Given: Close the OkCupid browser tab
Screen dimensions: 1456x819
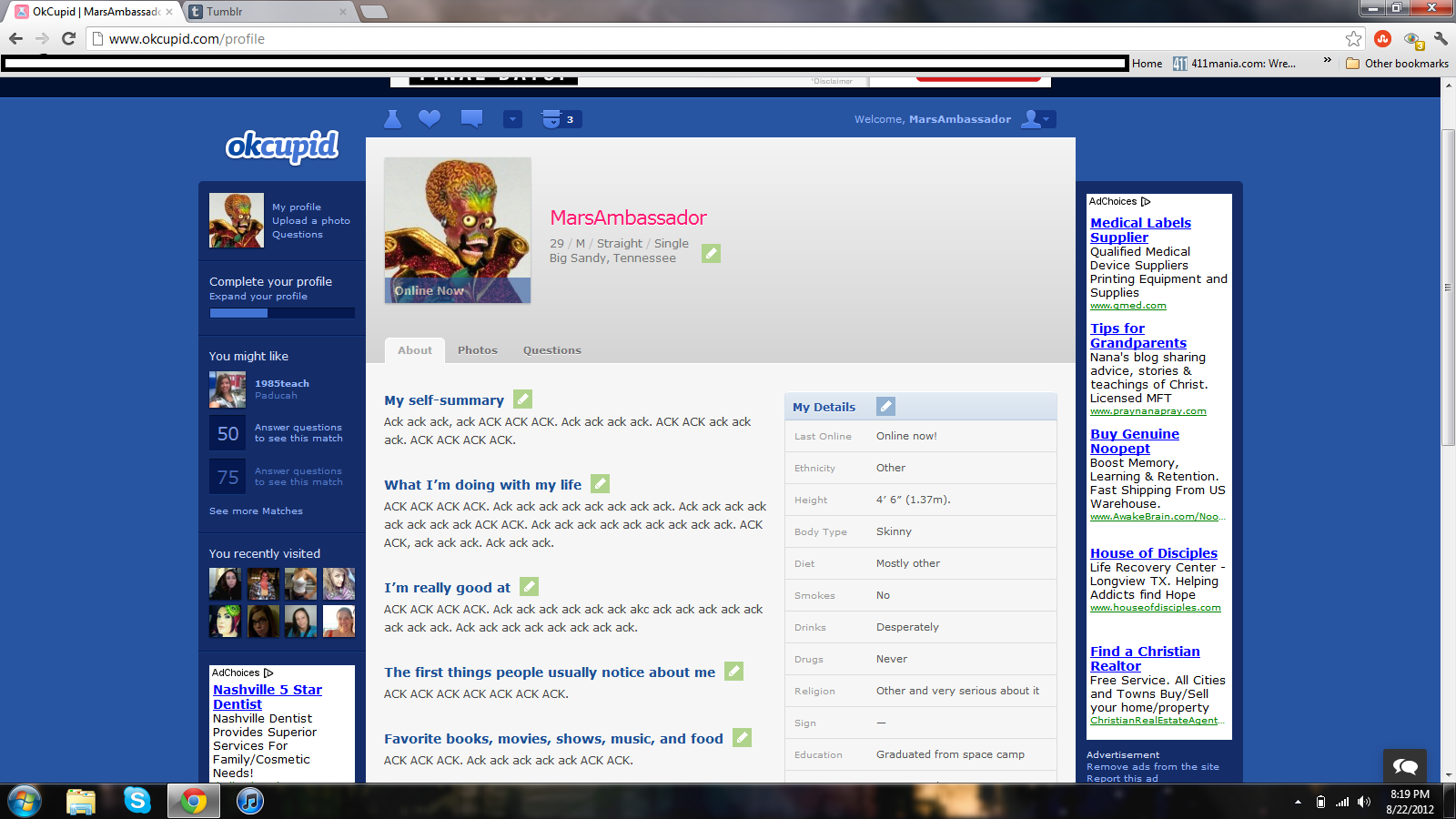Looking at the screenshot, I should [168, 12].
